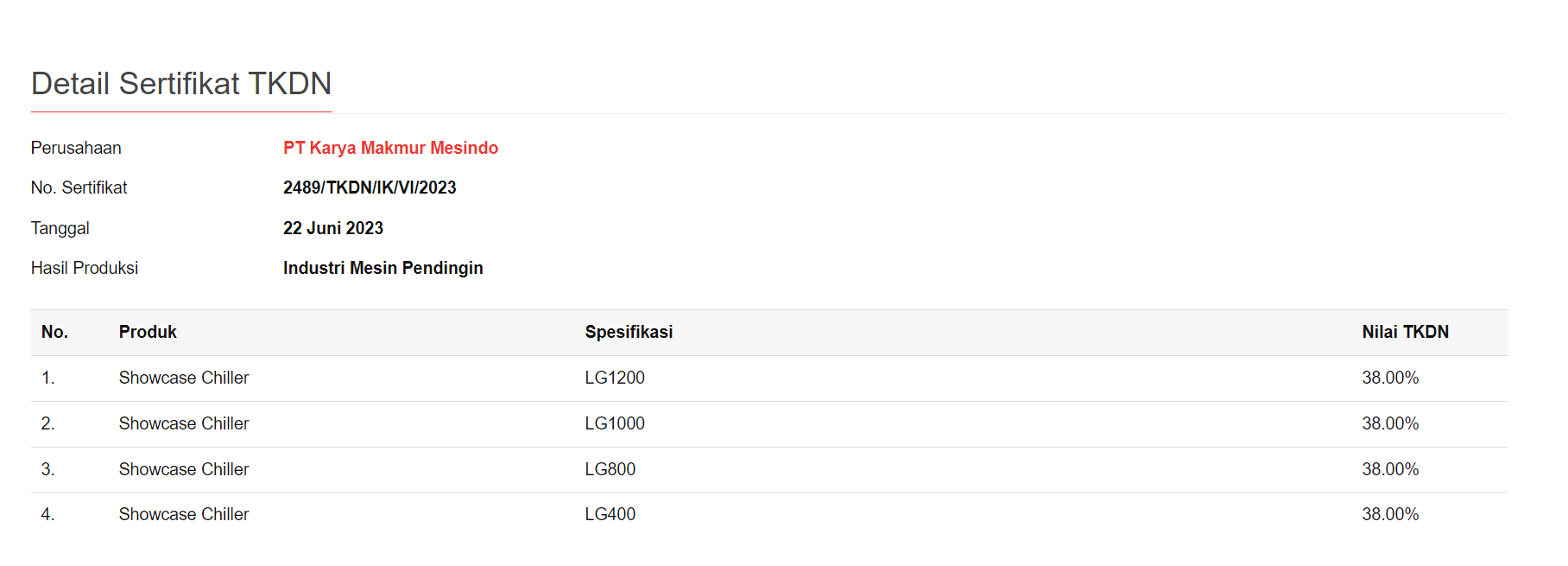Select certificate number 2489/TKDN/IK/VI/2023
The height and width of the screenshot is (566, 1568).
pyautogui.click(x=370, y=188)
